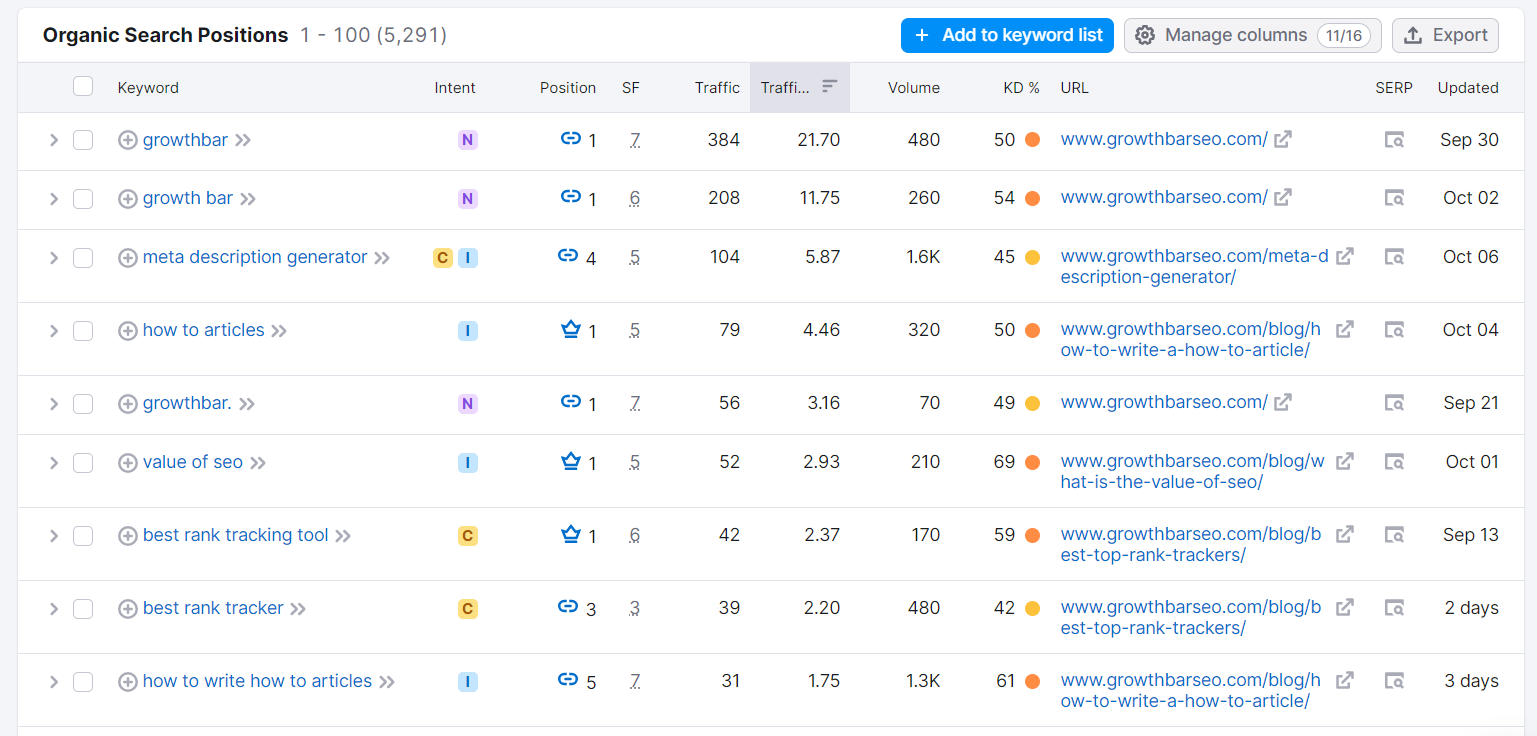View SERP snapshot for 'how to articles'
Screen dimensions: 1537x736
(x=1394, y=330)
